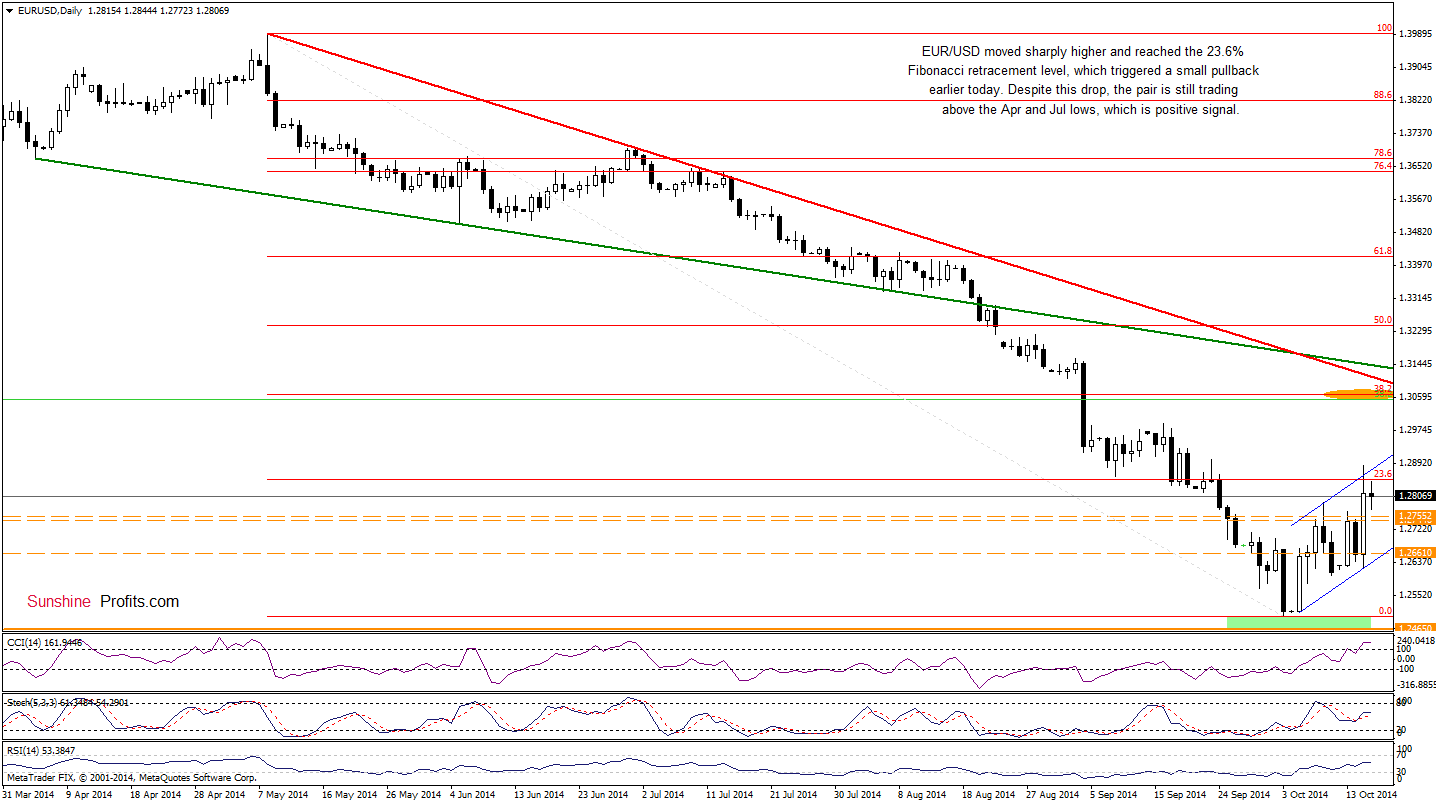This screenshot has width=1436, height=803.
Task: Click the 1.38220 price axis value
Action: [1418, 100]
